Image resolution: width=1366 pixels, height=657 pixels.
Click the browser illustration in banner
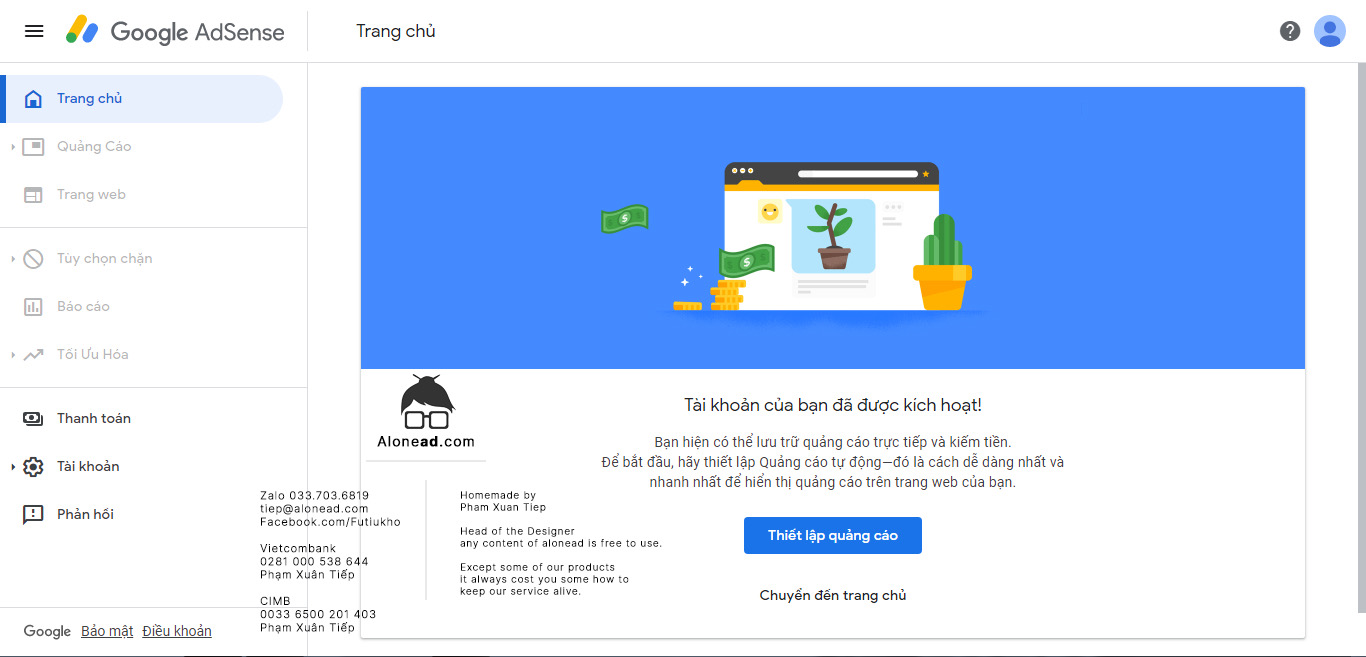point(832,236)
